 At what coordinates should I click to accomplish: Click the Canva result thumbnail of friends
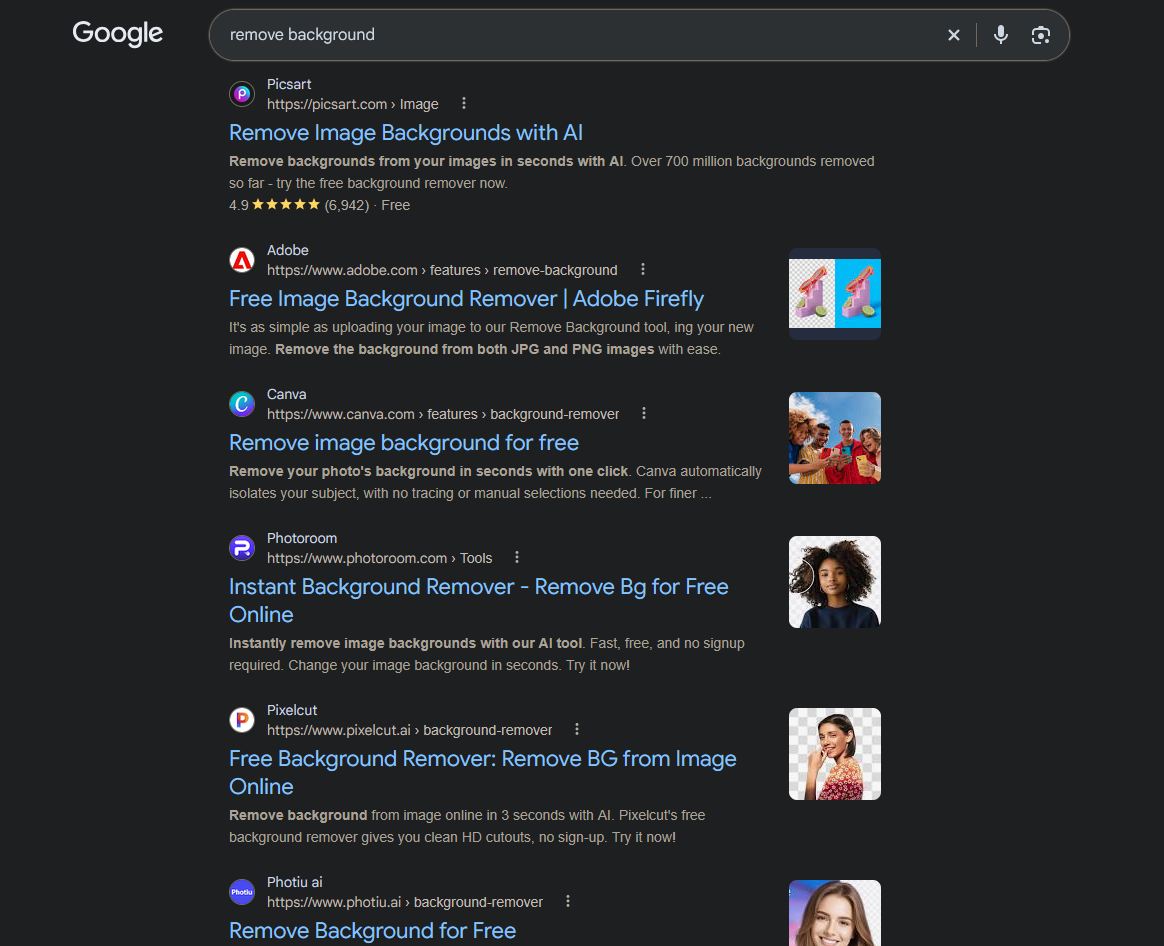pos(834,438)
